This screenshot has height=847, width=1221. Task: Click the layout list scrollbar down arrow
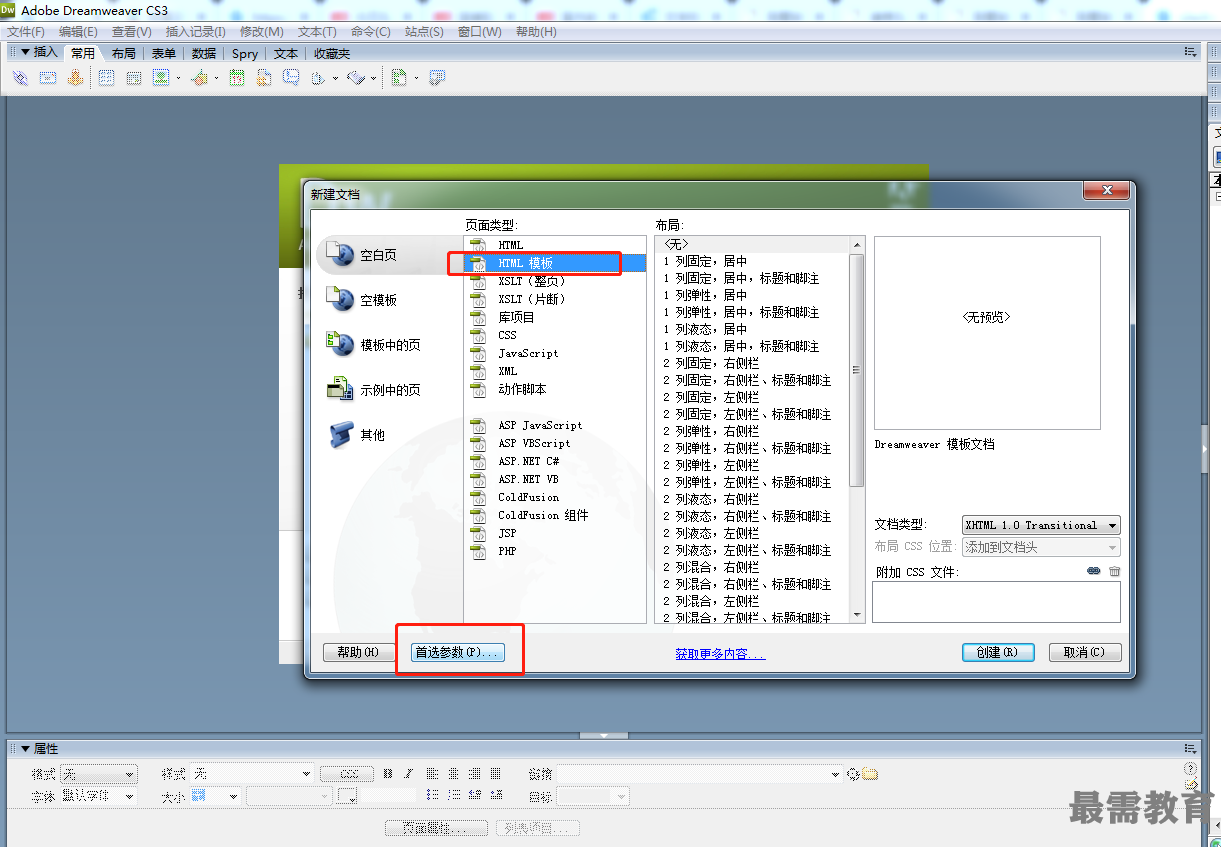coord(857,615)
